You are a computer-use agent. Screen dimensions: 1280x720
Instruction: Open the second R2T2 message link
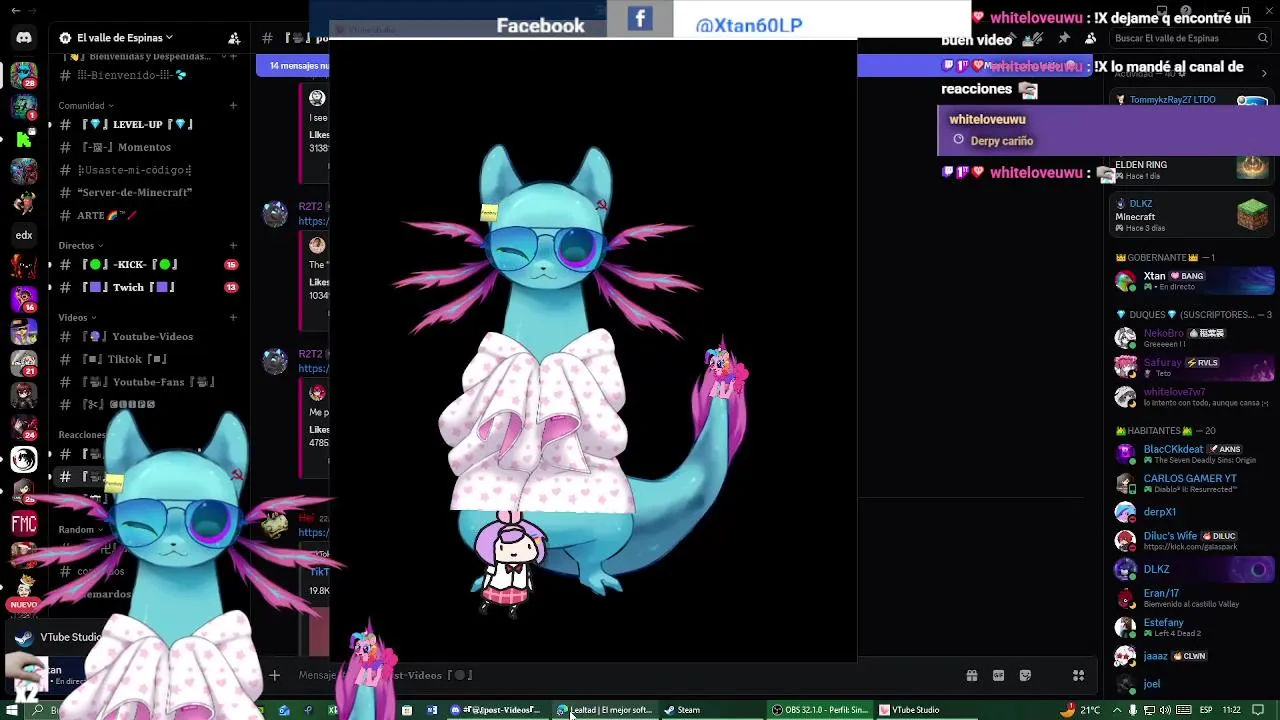click(313, 368)
